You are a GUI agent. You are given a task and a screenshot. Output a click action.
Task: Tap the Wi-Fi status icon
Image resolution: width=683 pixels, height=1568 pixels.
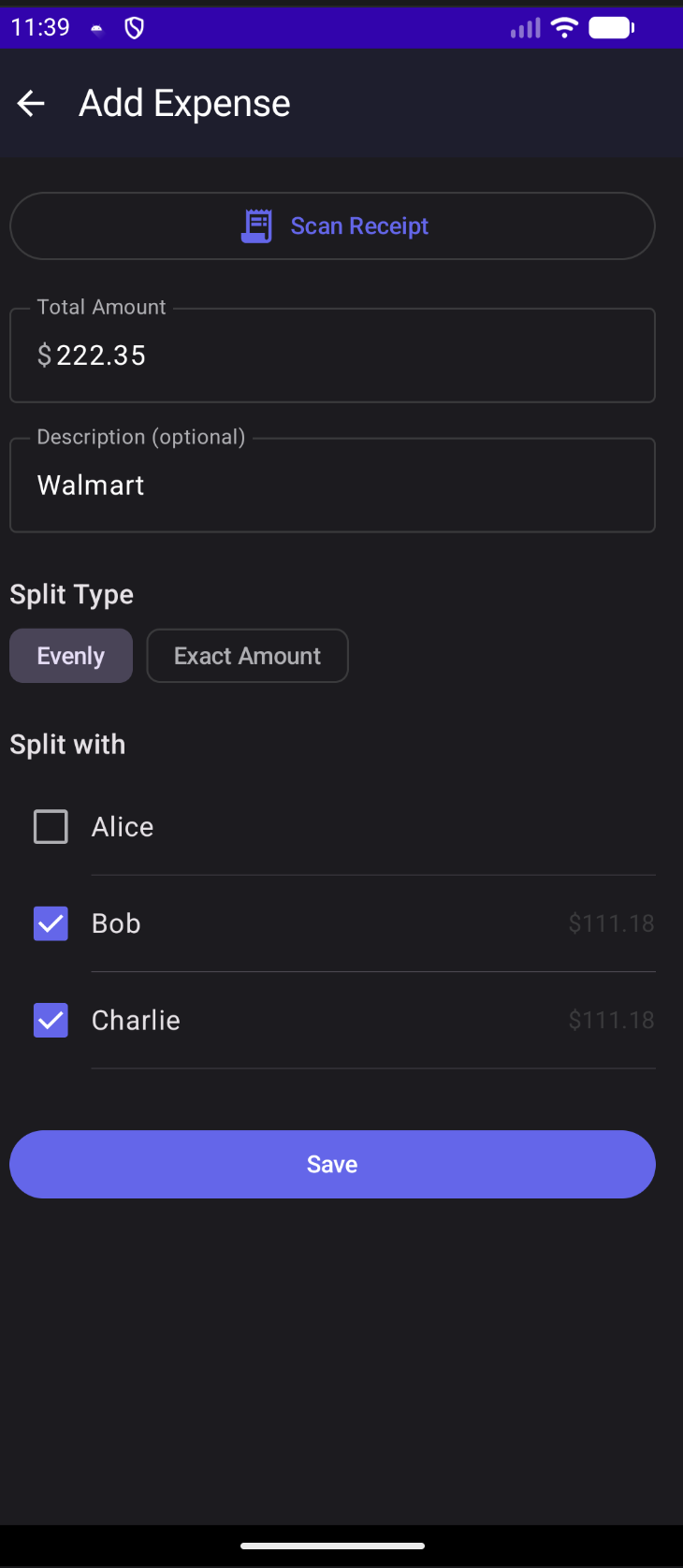coord(564,28)
